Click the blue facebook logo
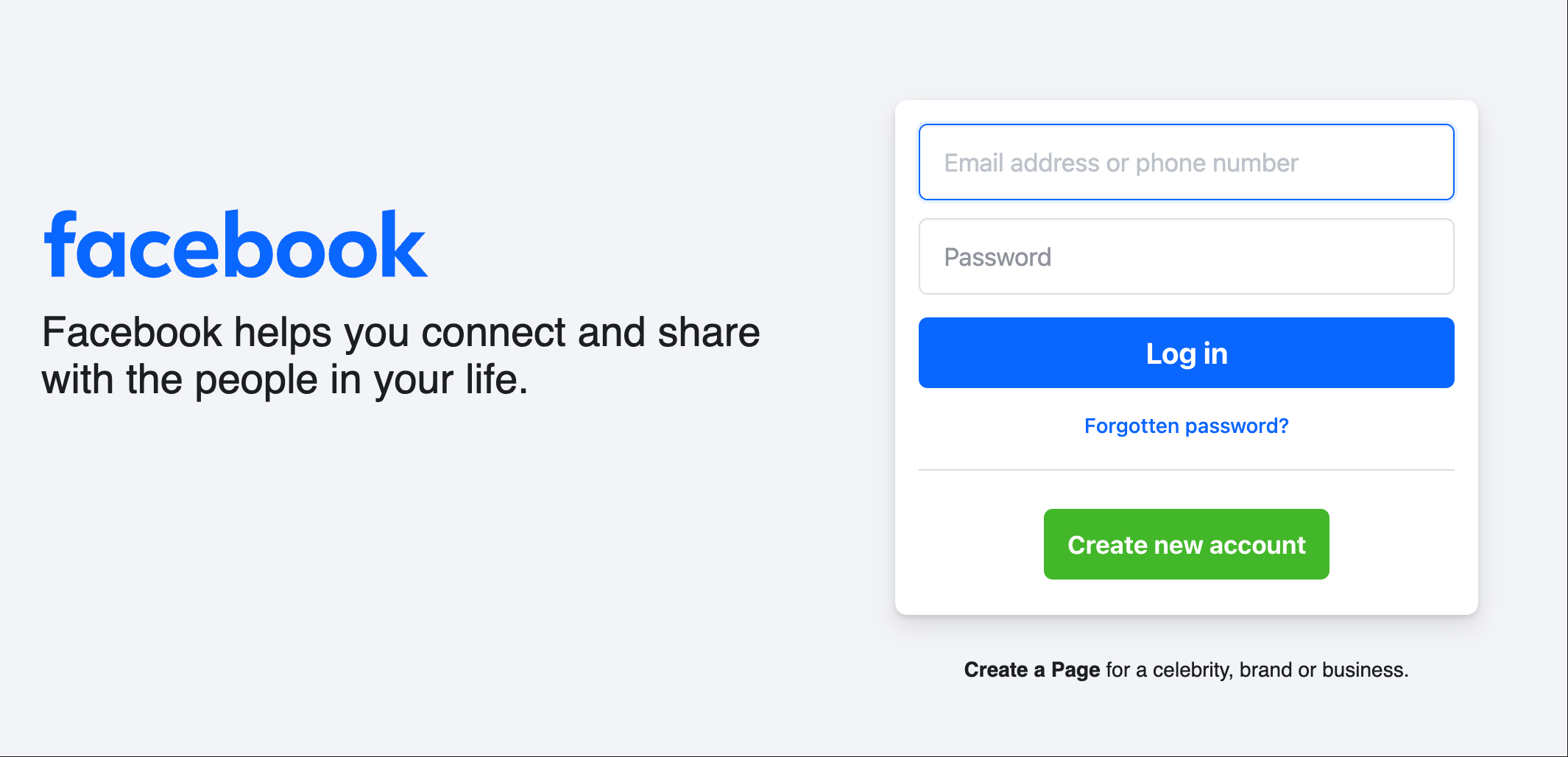 point(236,245)
